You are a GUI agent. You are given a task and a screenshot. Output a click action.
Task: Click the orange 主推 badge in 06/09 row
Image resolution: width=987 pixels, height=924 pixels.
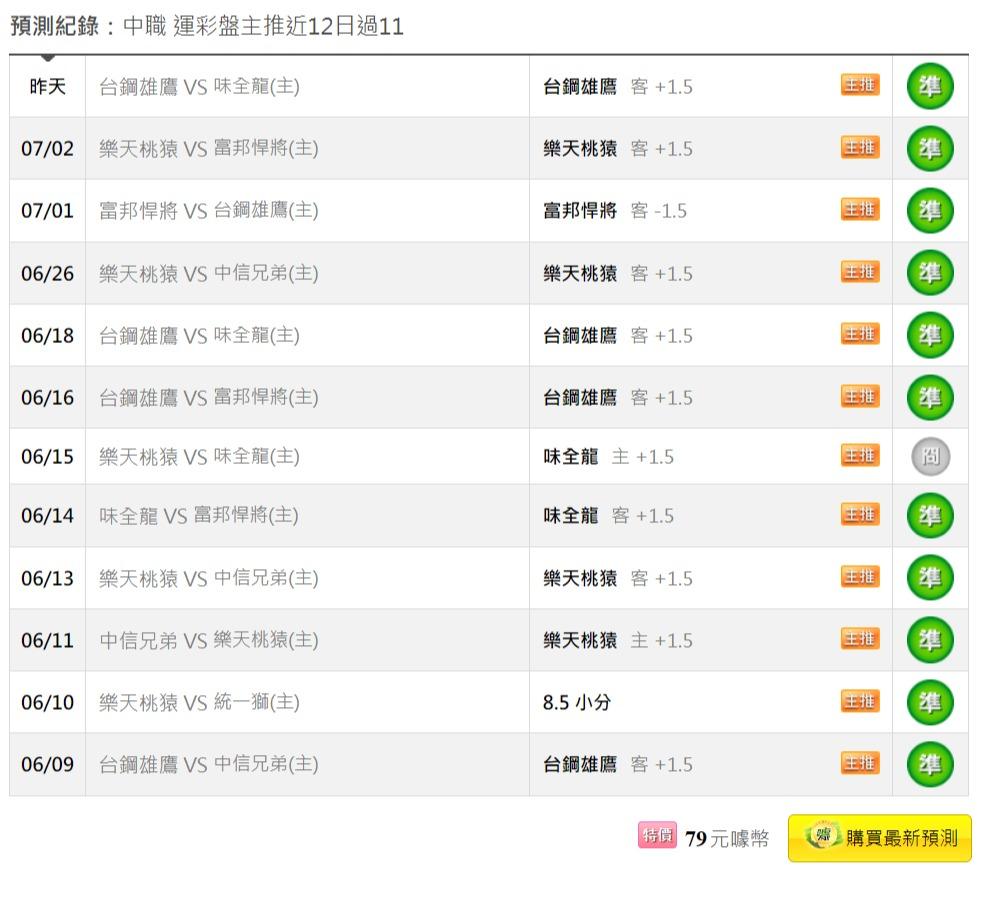860,763
